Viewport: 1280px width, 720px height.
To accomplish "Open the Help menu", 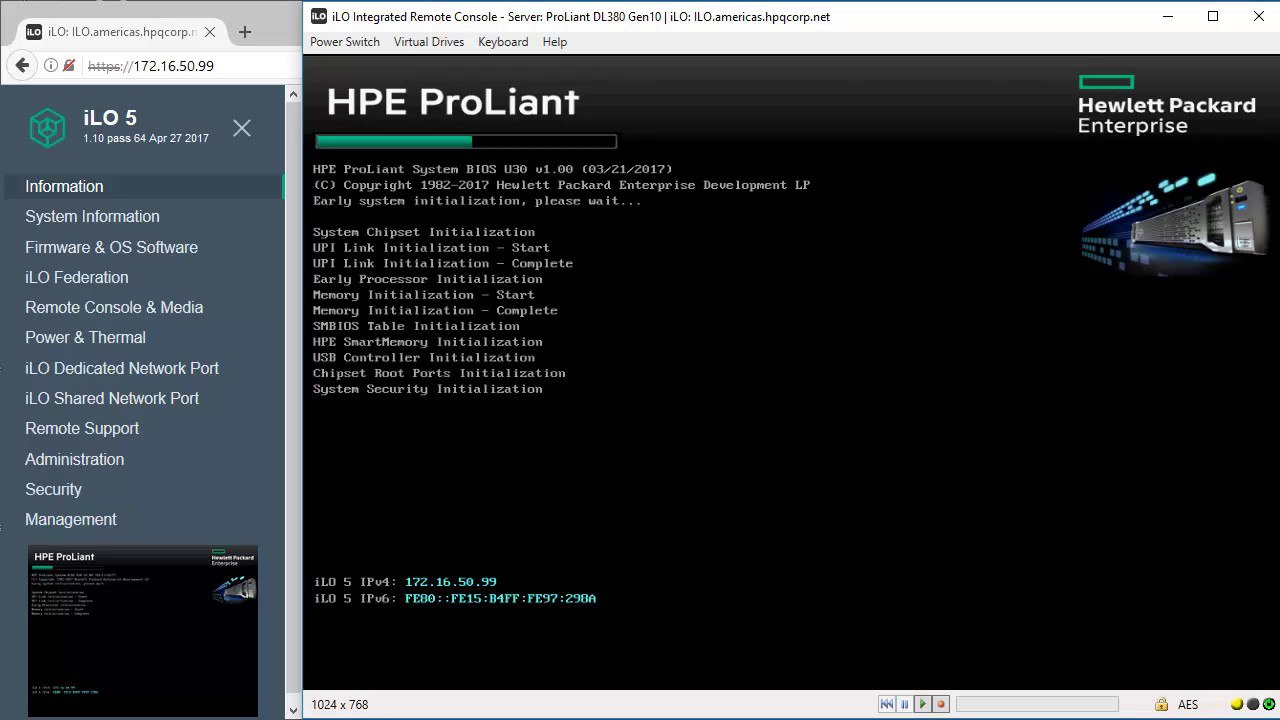I will click(555, 42).
